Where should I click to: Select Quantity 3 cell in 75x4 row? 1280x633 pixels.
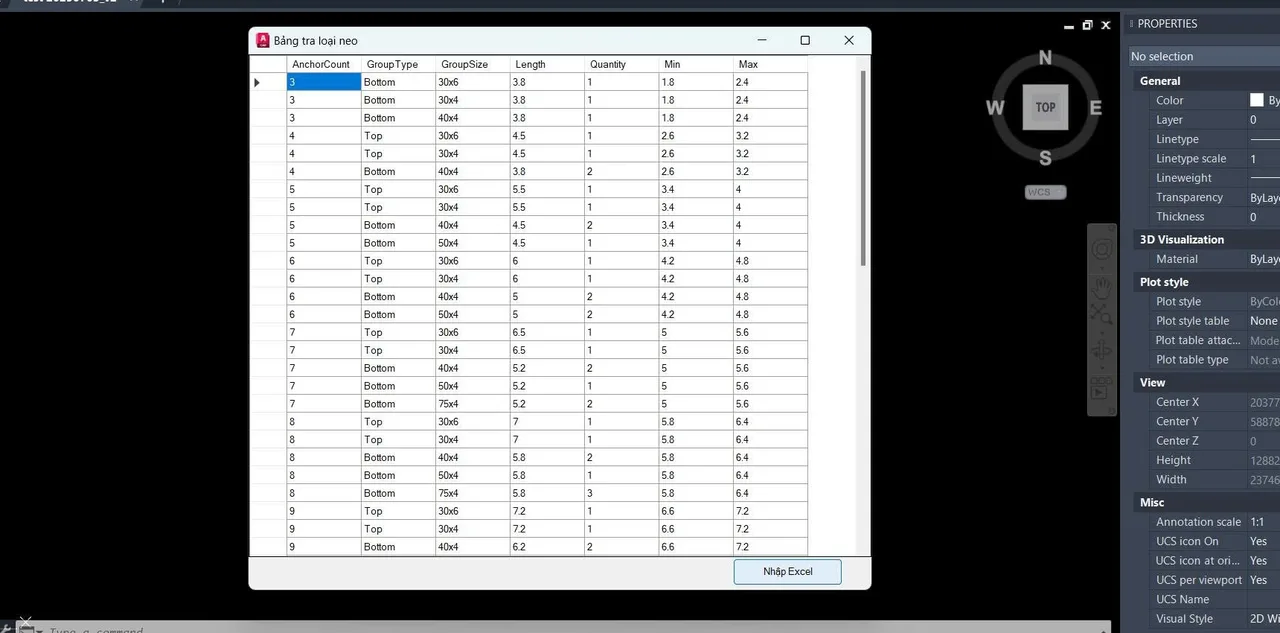click(x=621, y=493)
